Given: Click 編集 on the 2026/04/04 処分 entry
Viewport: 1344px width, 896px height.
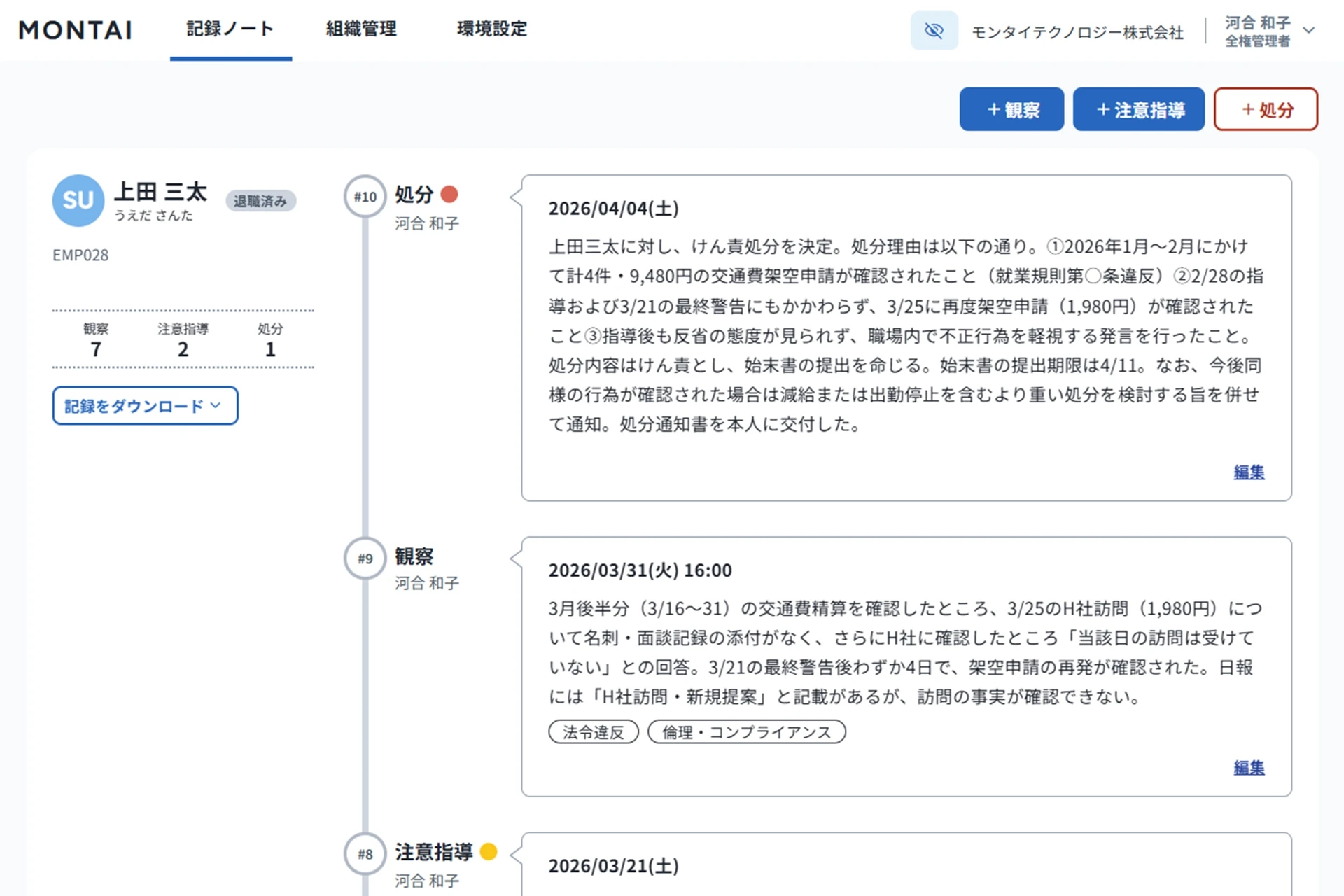Looking at the screenshot, I should tap(1249, 472).
